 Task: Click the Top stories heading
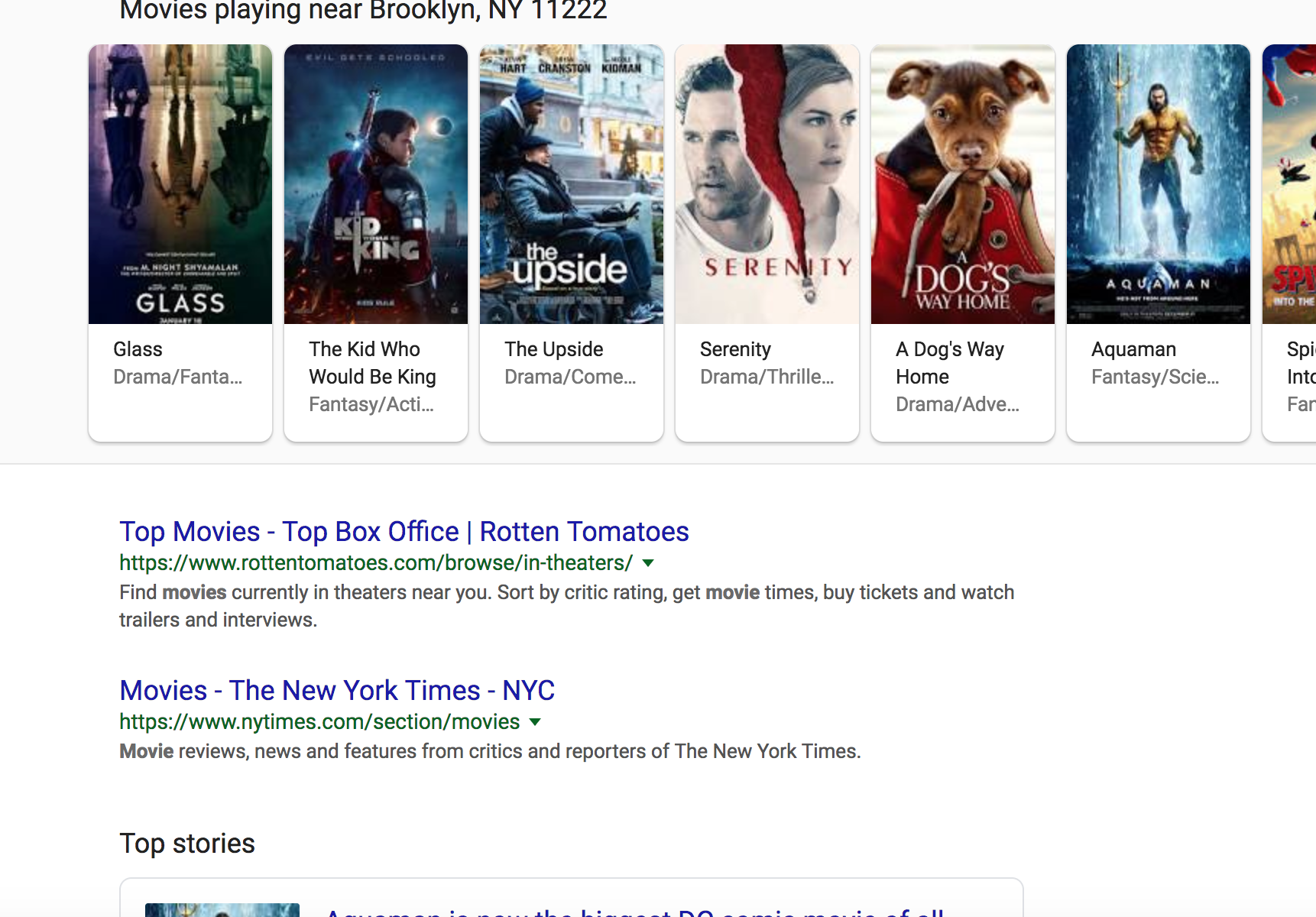[x=187, y=843]
